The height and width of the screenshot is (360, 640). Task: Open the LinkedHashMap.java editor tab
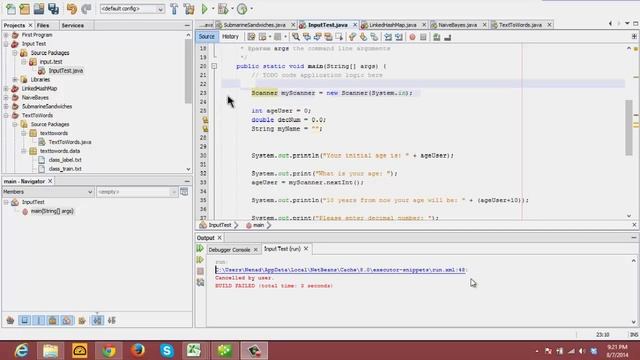[x=393, y=25]
